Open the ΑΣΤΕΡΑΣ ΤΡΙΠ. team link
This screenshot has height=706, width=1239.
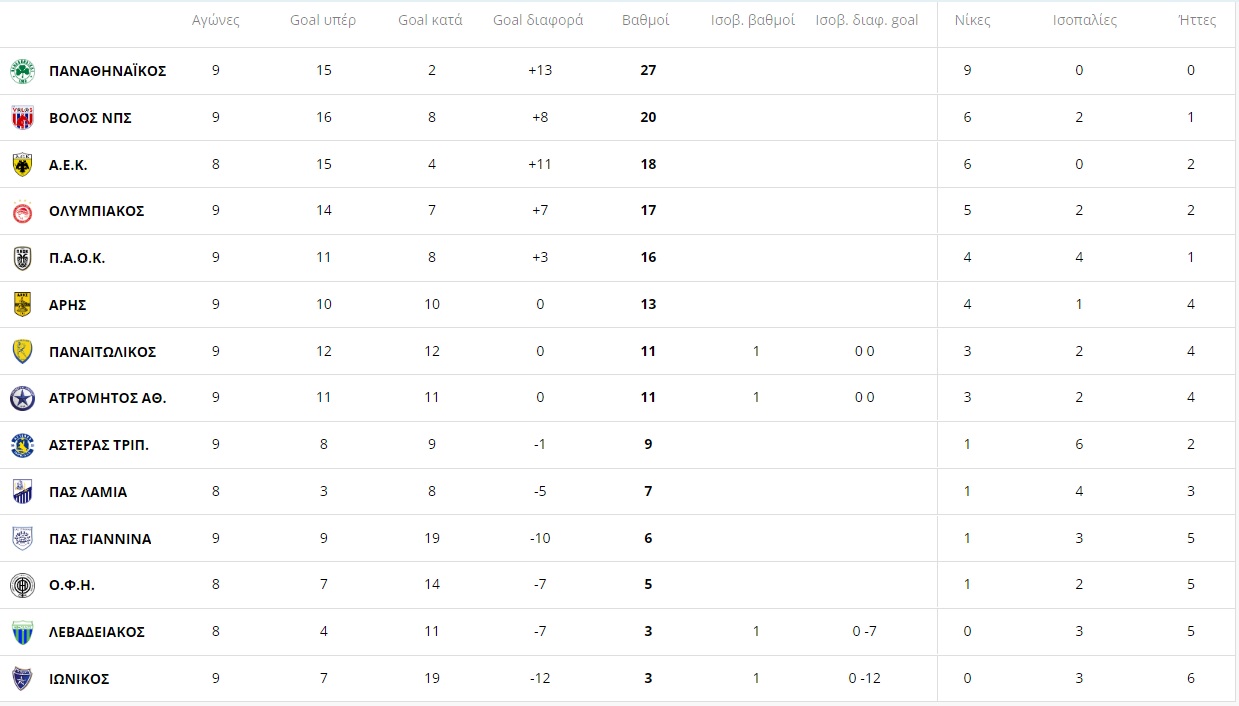99,445
